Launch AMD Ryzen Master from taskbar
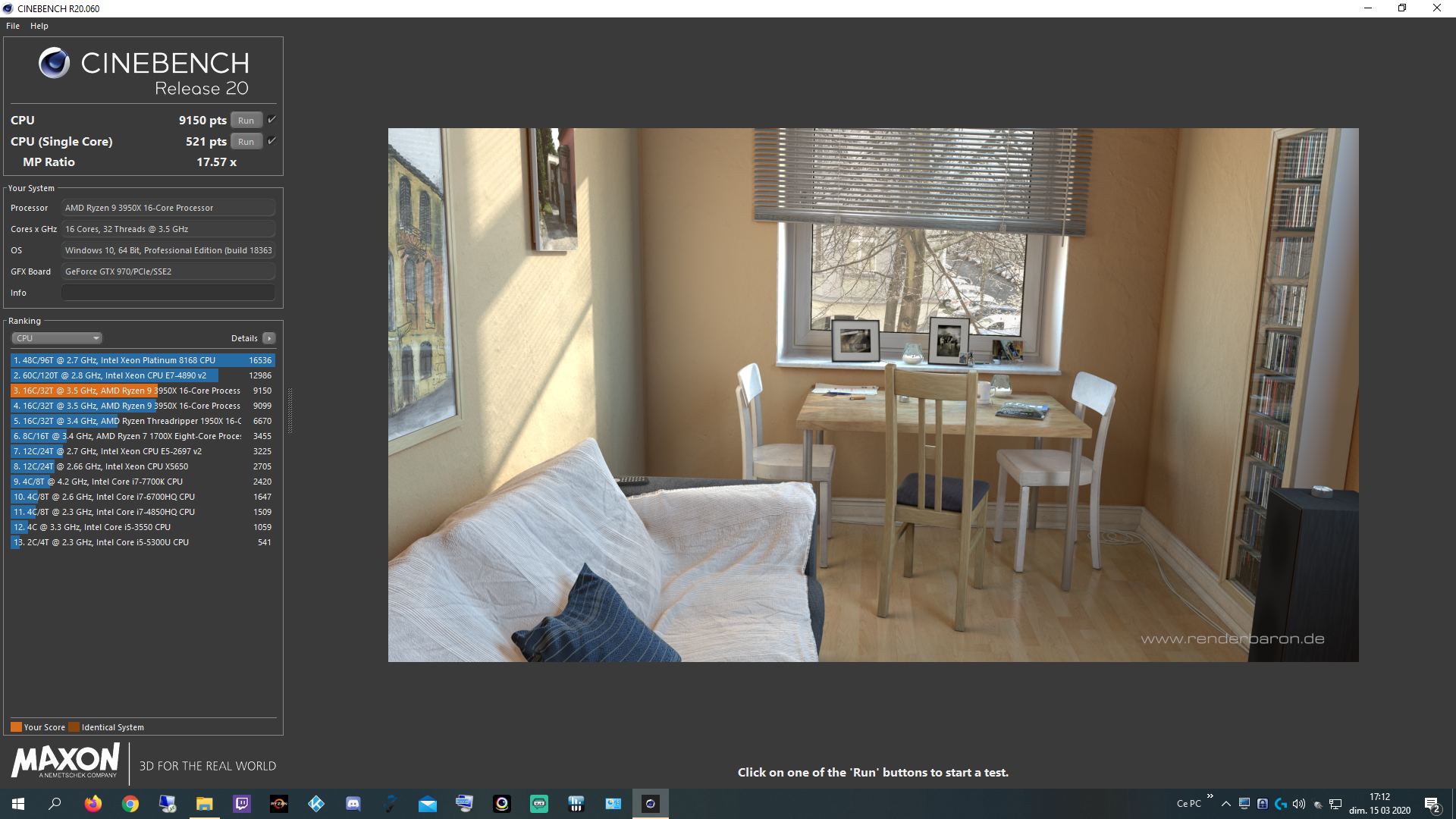Screen dimensions: 1456x819 tap(279, 804)
